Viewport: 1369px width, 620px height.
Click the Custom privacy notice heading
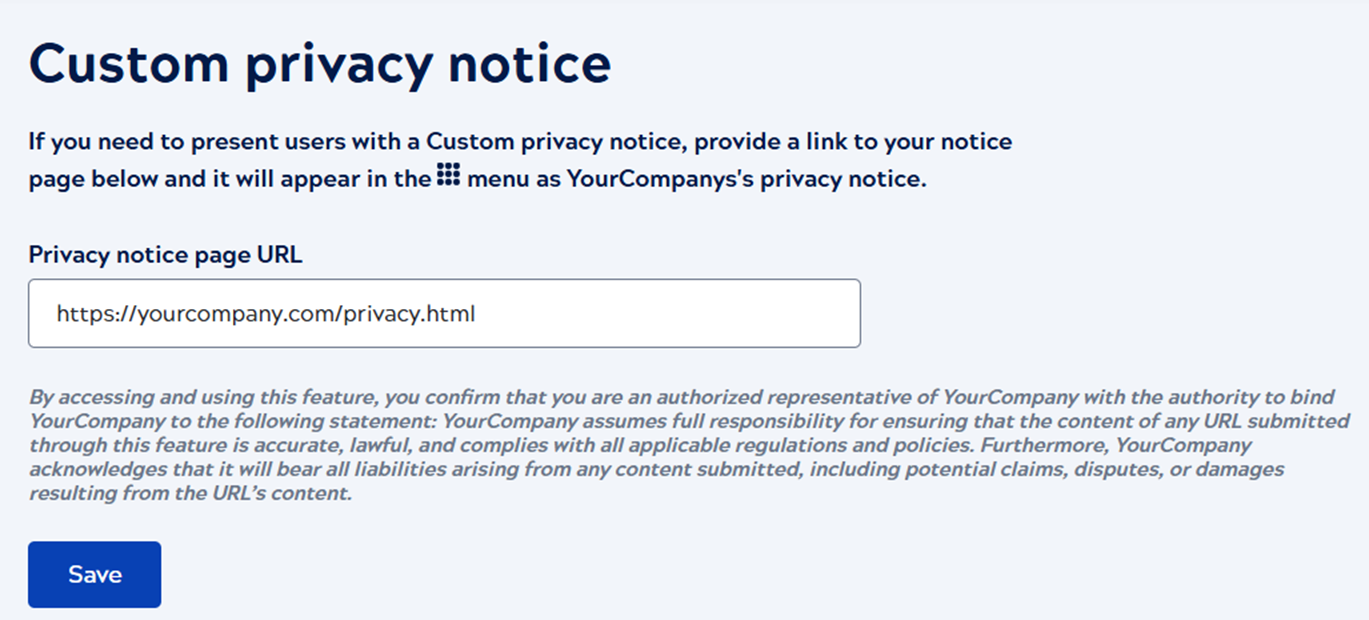(x=320, y=62)
